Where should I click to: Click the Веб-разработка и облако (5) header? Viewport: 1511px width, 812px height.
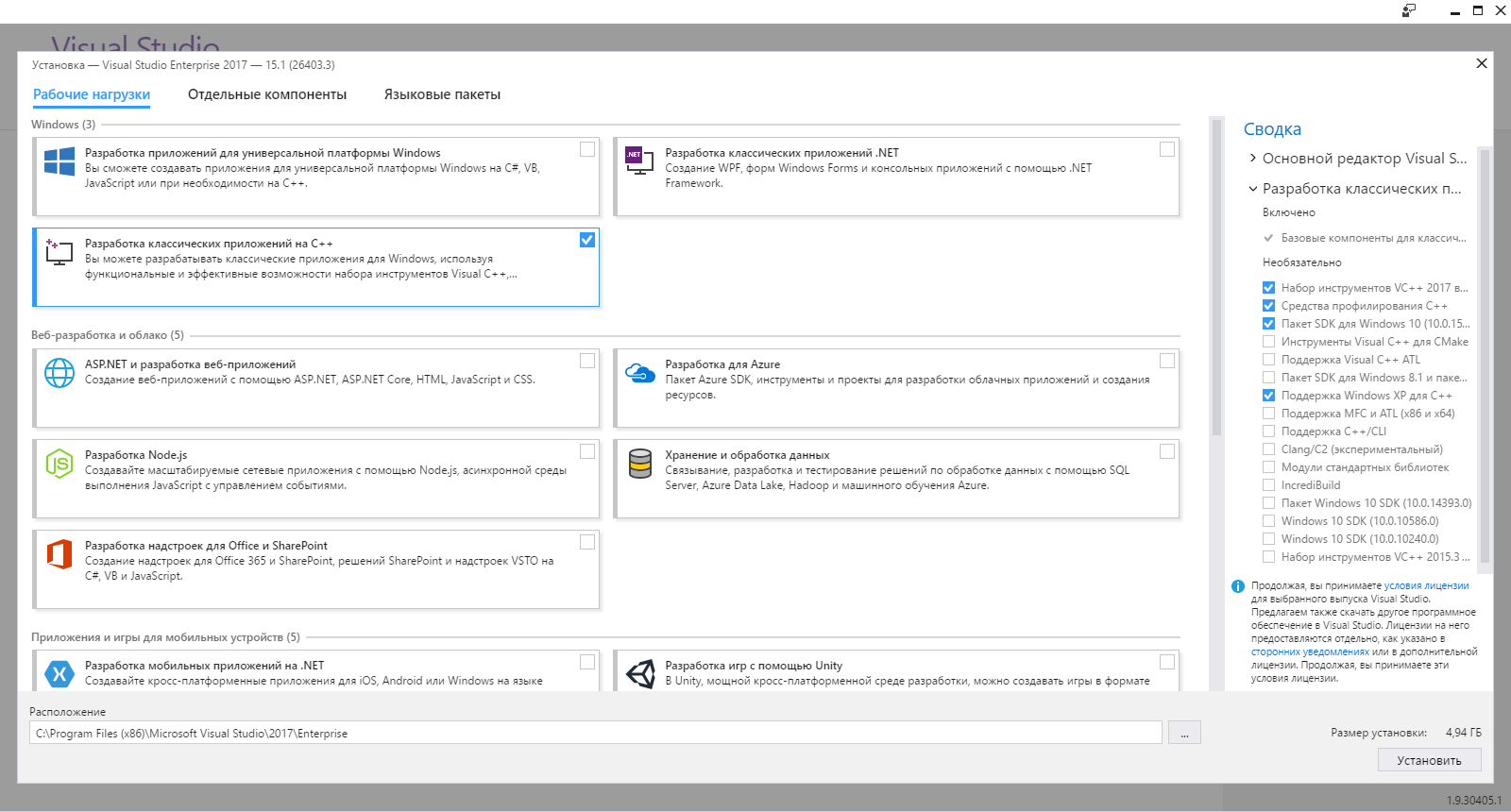pyautogui.click(x=108, y=335)
